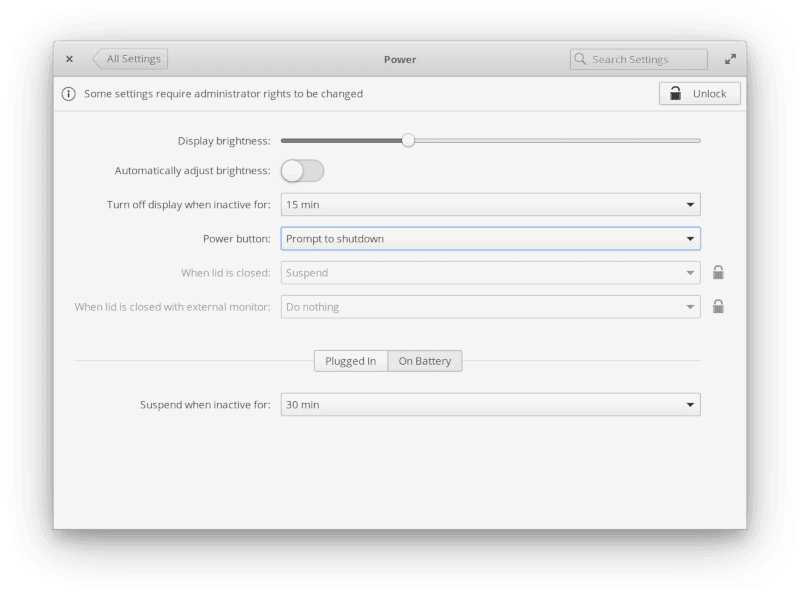Close the Power settings window
Image resolution: width=800 pixels, height=595 pixels.
click(69, 58)
